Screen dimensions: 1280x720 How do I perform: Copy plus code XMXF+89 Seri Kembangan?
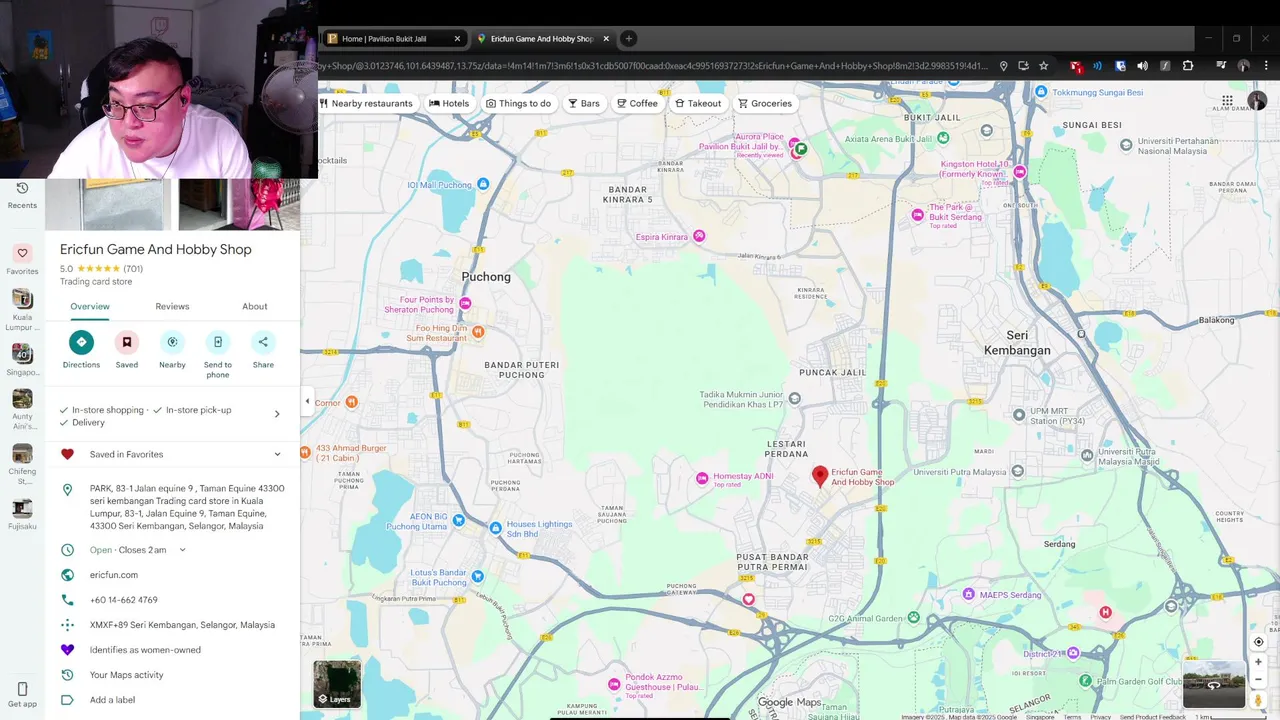coord(182,625)
